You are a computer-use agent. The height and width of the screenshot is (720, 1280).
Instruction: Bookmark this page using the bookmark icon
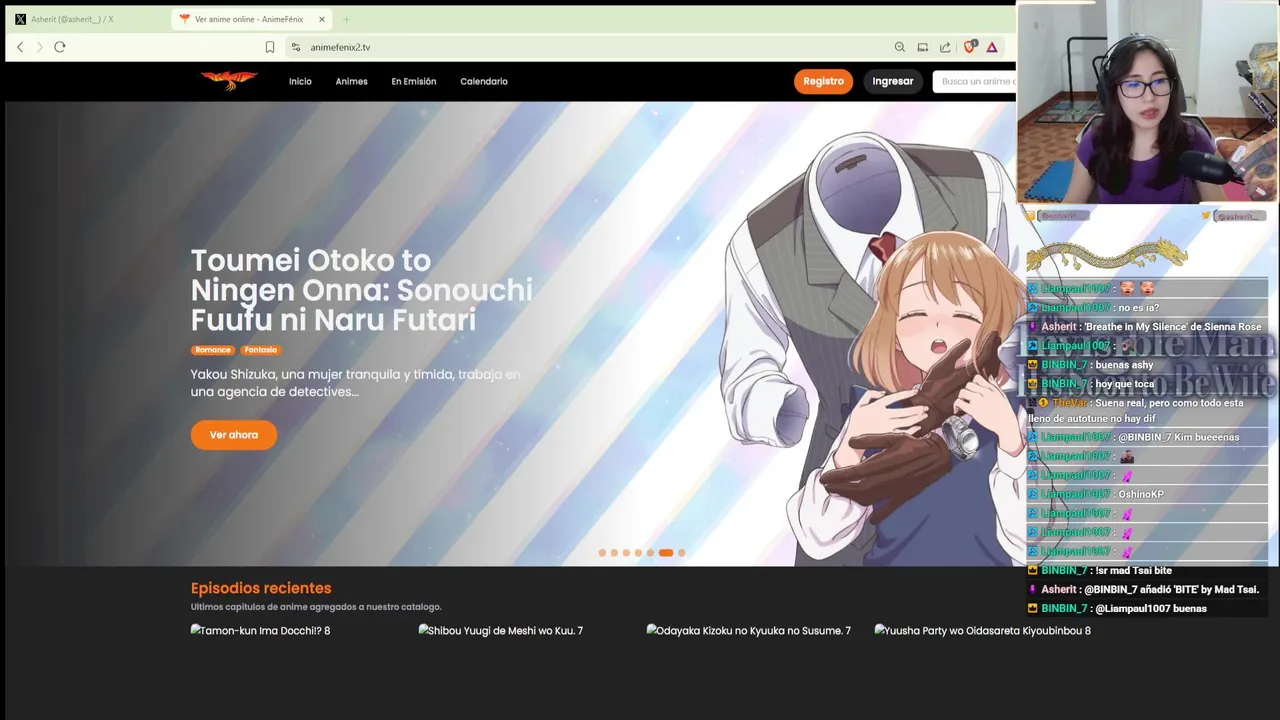point(270,47)
